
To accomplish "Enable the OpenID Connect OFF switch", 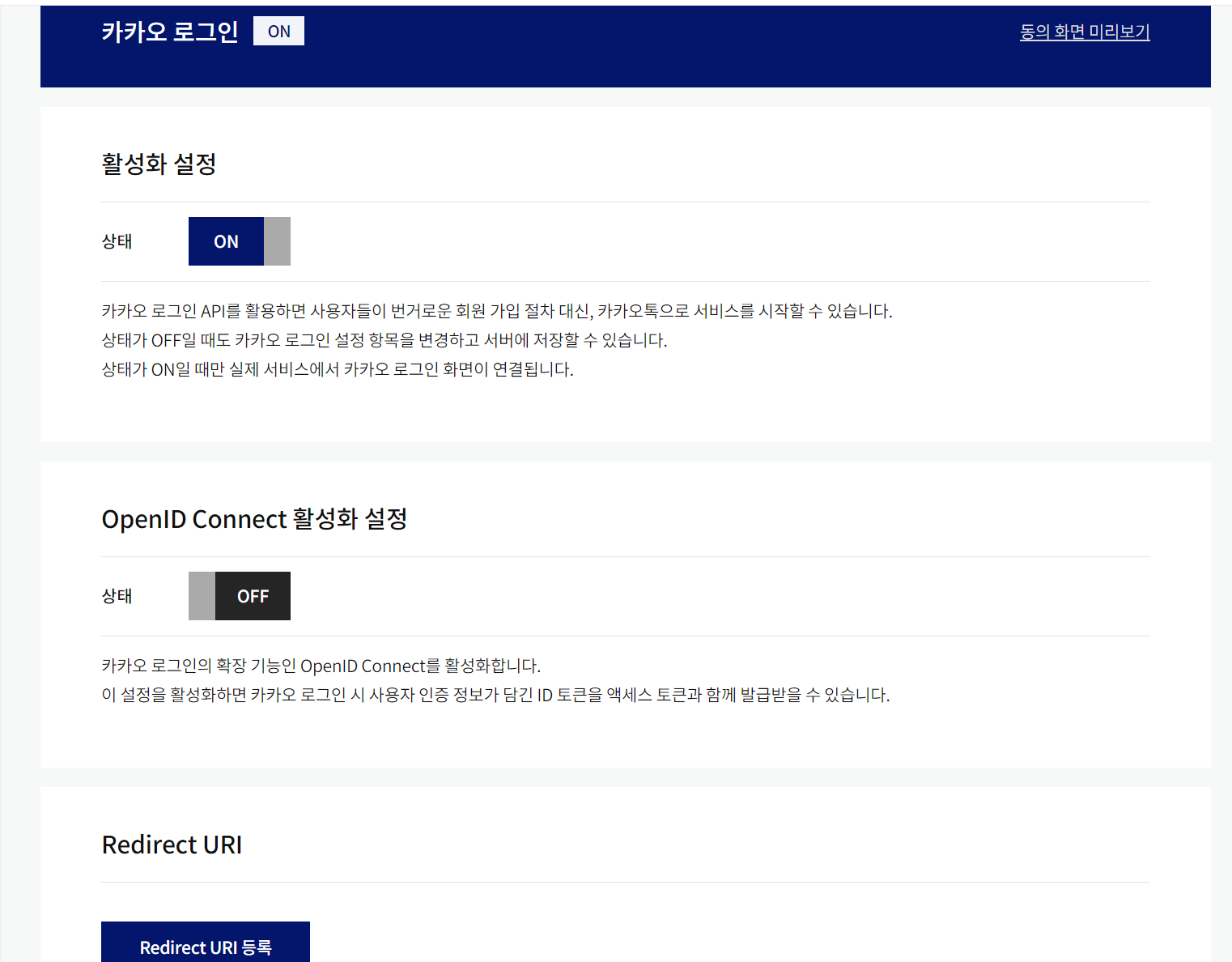I will point(240,596).
